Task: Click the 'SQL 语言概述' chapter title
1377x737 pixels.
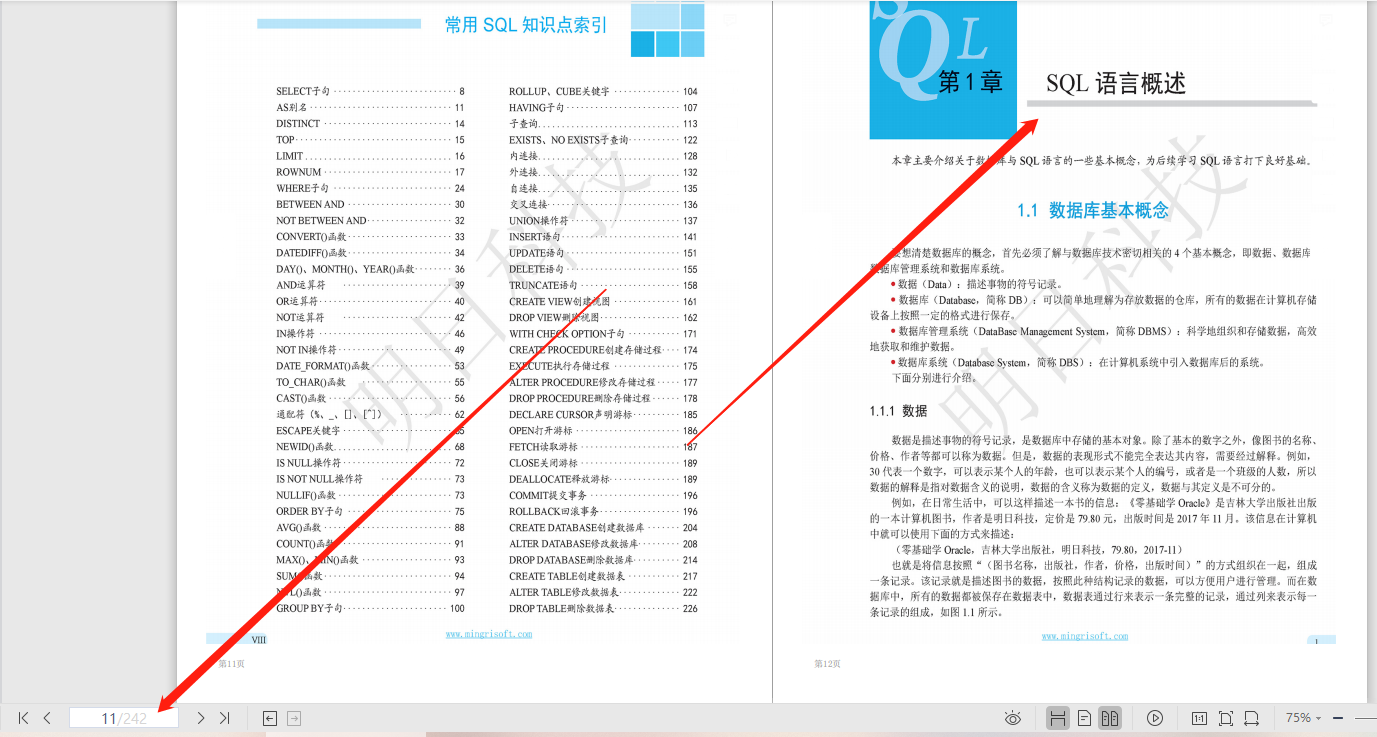Action: [x=1116, y=84]
